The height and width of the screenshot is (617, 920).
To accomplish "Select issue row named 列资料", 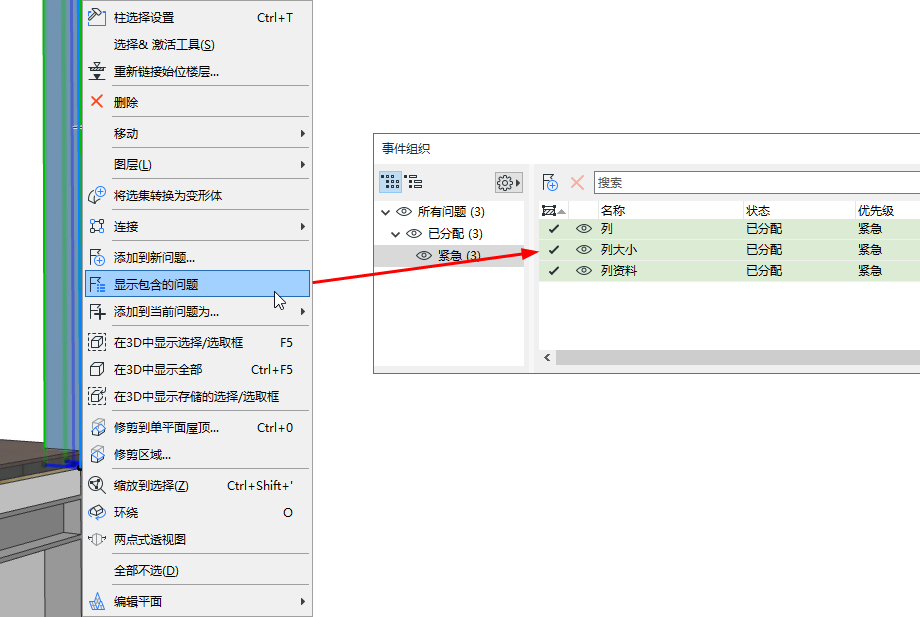I will pyautogui.click(x=729, y=270).
